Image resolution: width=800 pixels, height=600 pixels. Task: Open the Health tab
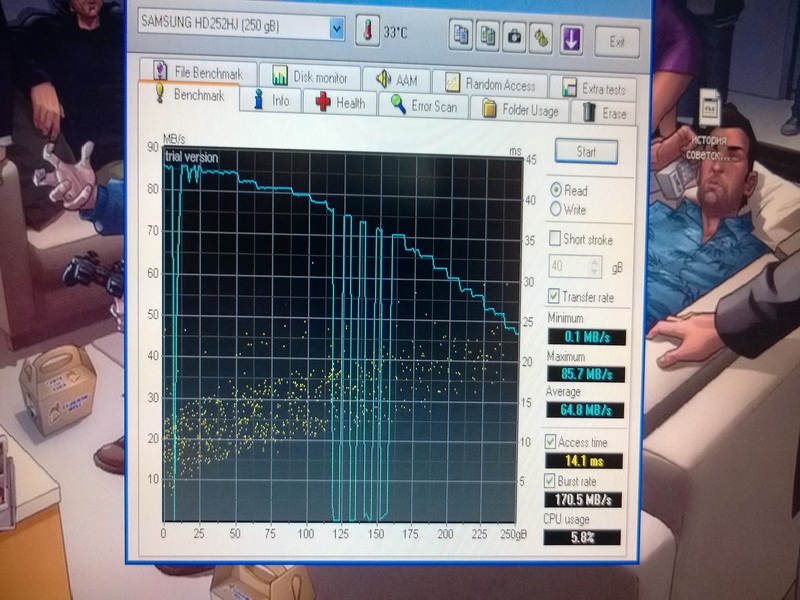tap(340, 103)
